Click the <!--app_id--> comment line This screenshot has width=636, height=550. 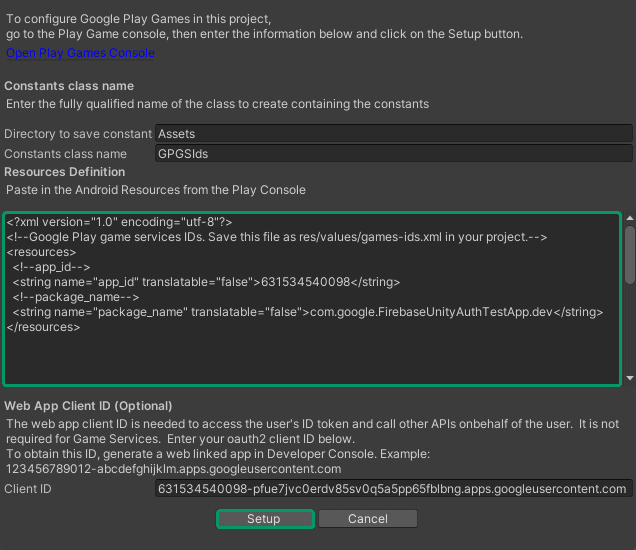pyautogui.click(x=51, y=267)
